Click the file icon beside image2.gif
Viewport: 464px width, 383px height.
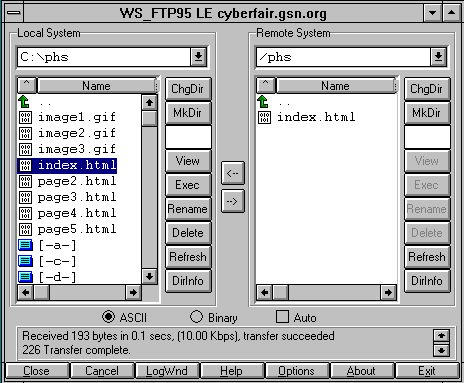(x=26, y=133)
